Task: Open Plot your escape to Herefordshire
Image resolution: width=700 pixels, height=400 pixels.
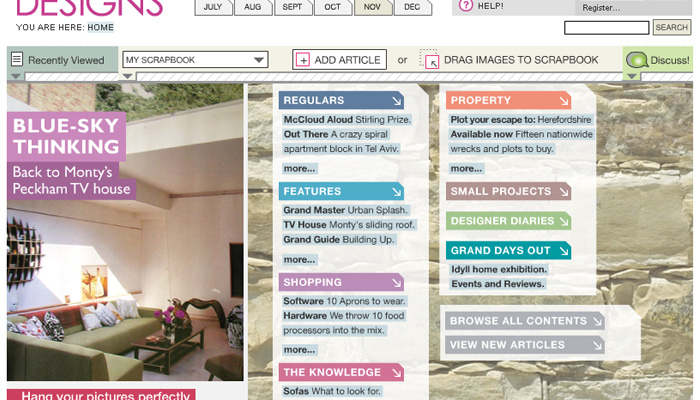Action: tap(521, 120)
